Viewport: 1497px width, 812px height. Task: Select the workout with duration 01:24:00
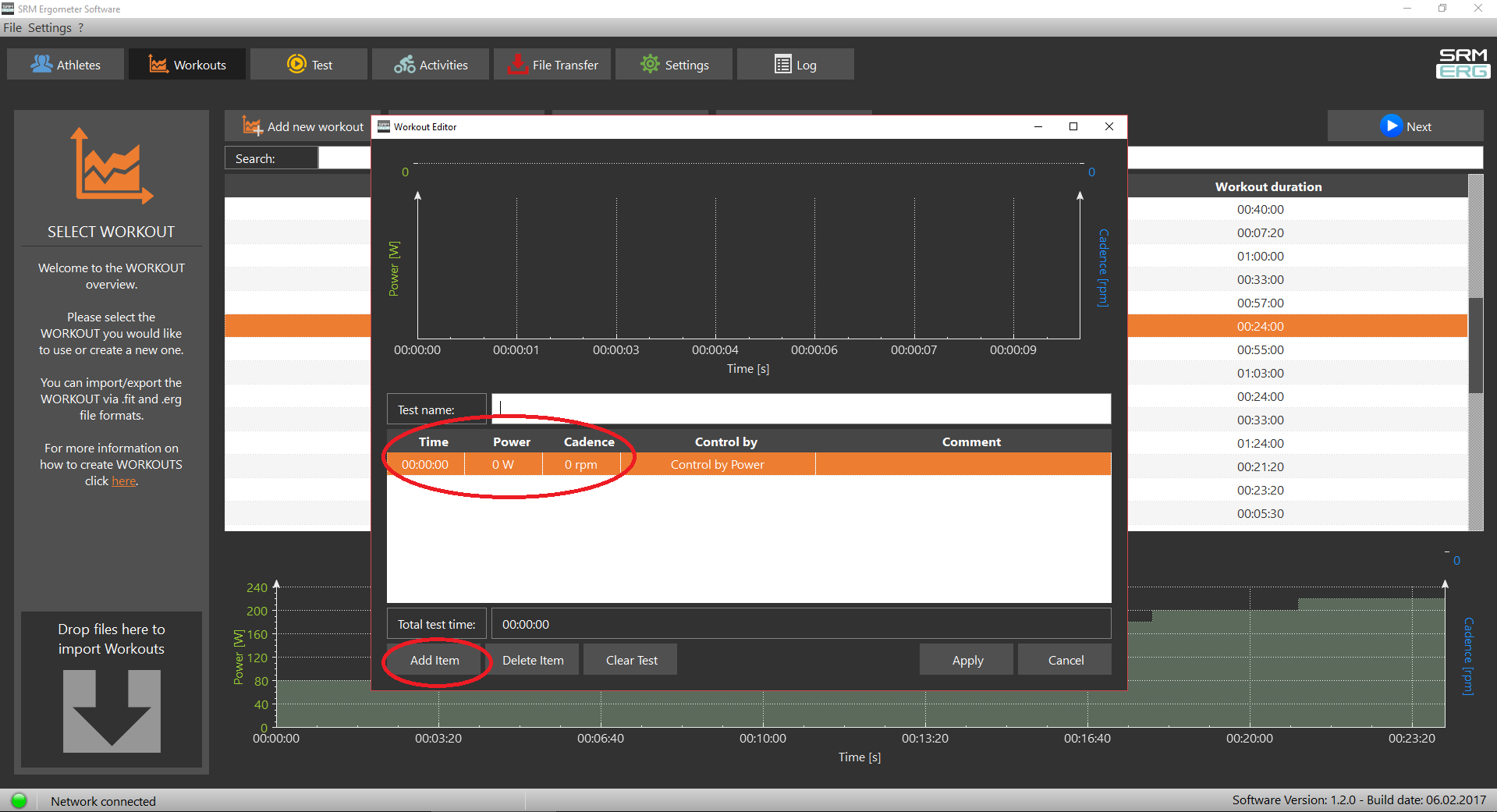click(1261, 443)
